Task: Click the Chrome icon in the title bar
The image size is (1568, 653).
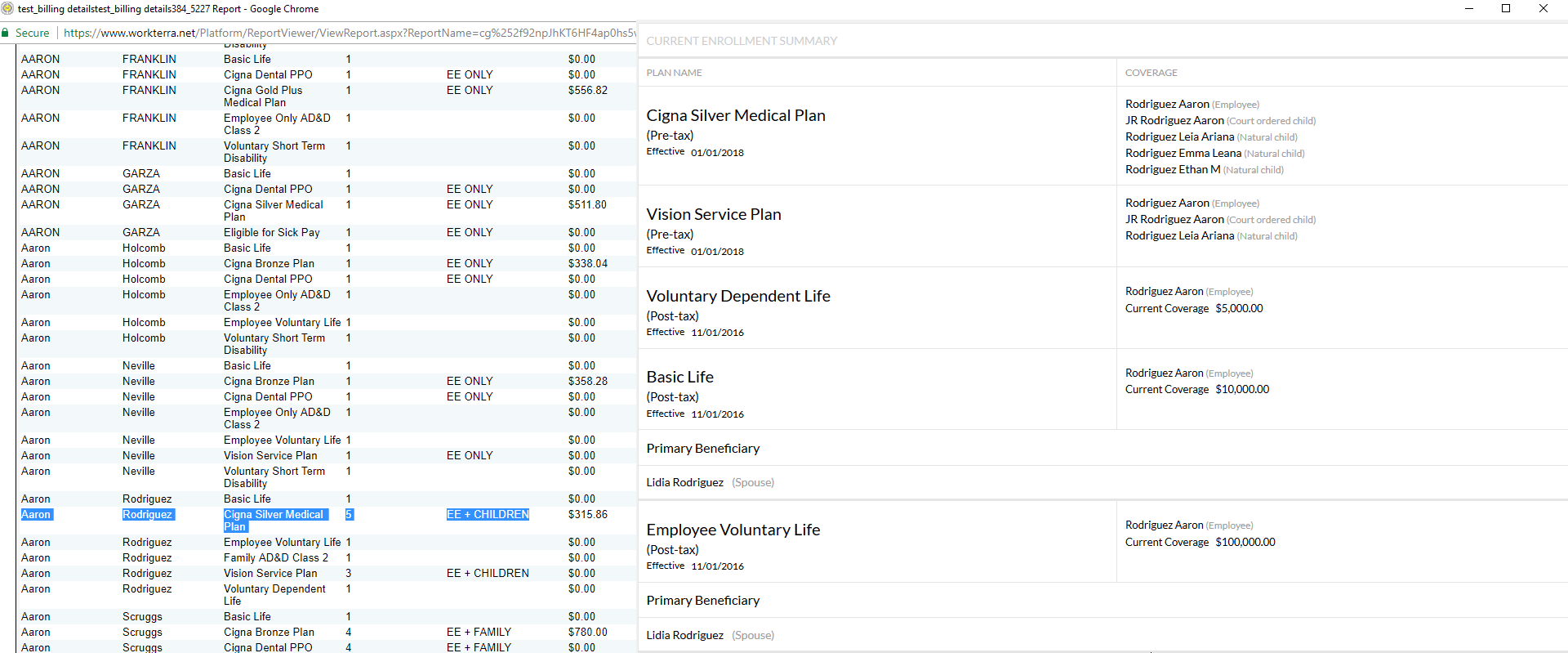Action: [x=7, y=9]
